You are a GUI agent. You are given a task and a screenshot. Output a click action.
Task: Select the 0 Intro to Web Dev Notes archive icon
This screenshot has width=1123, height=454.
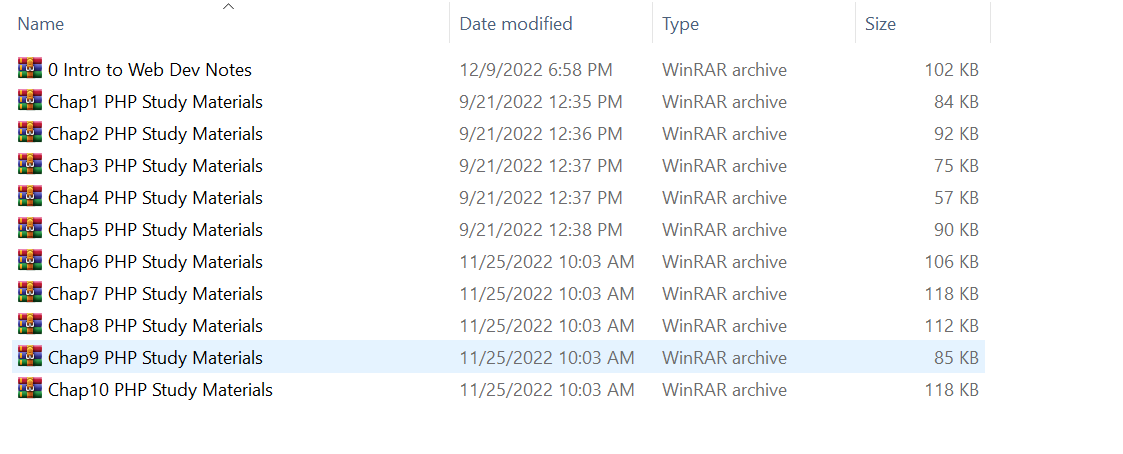click(30, 70)
